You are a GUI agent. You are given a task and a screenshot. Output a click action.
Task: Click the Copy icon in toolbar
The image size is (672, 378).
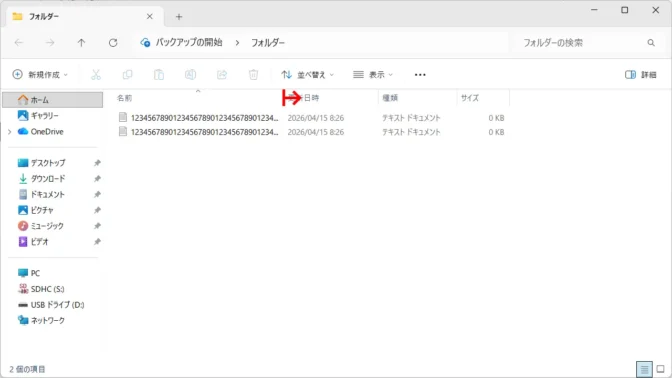pos(127,75)
